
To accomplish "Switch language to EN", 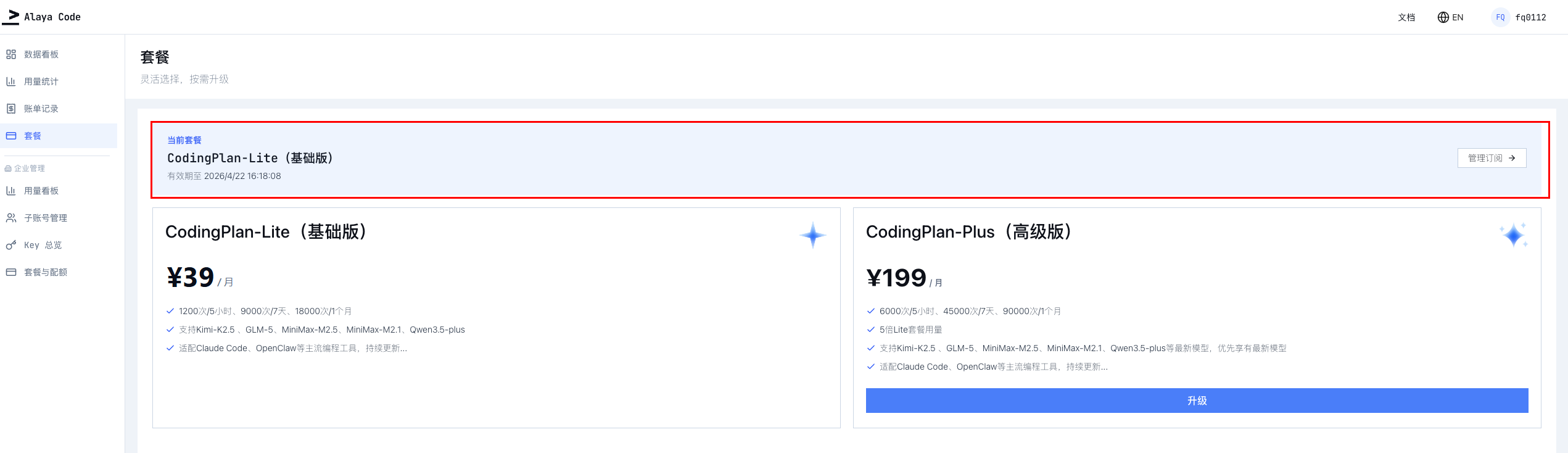I will [x=1457, y=17].
